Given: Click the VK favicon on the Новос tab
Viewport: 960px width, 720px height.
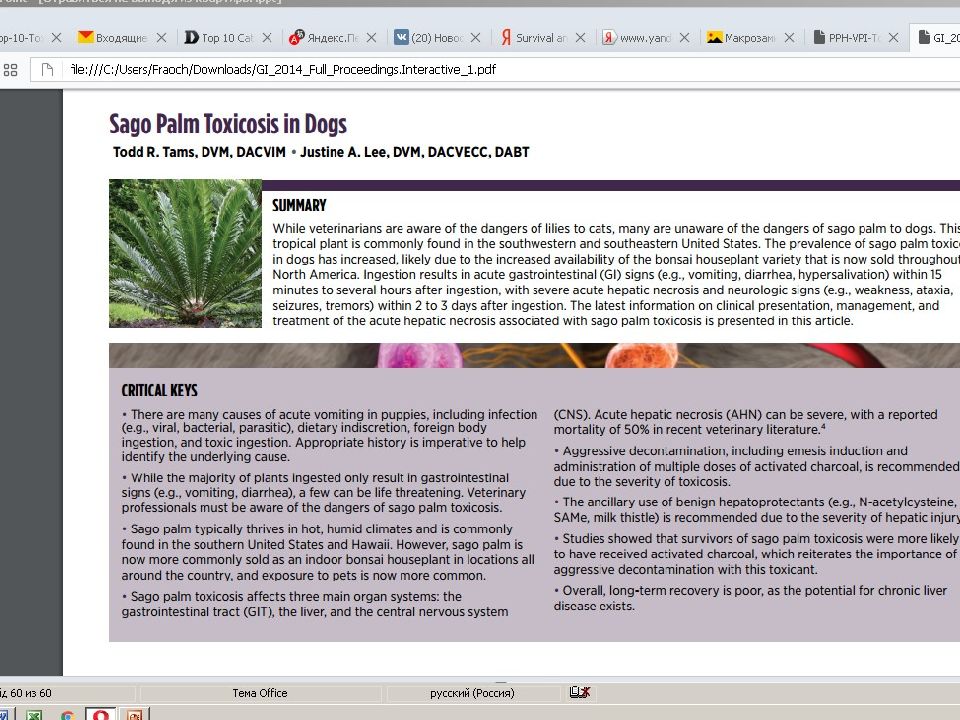Looking at the screenshot, I should point(401,37).
